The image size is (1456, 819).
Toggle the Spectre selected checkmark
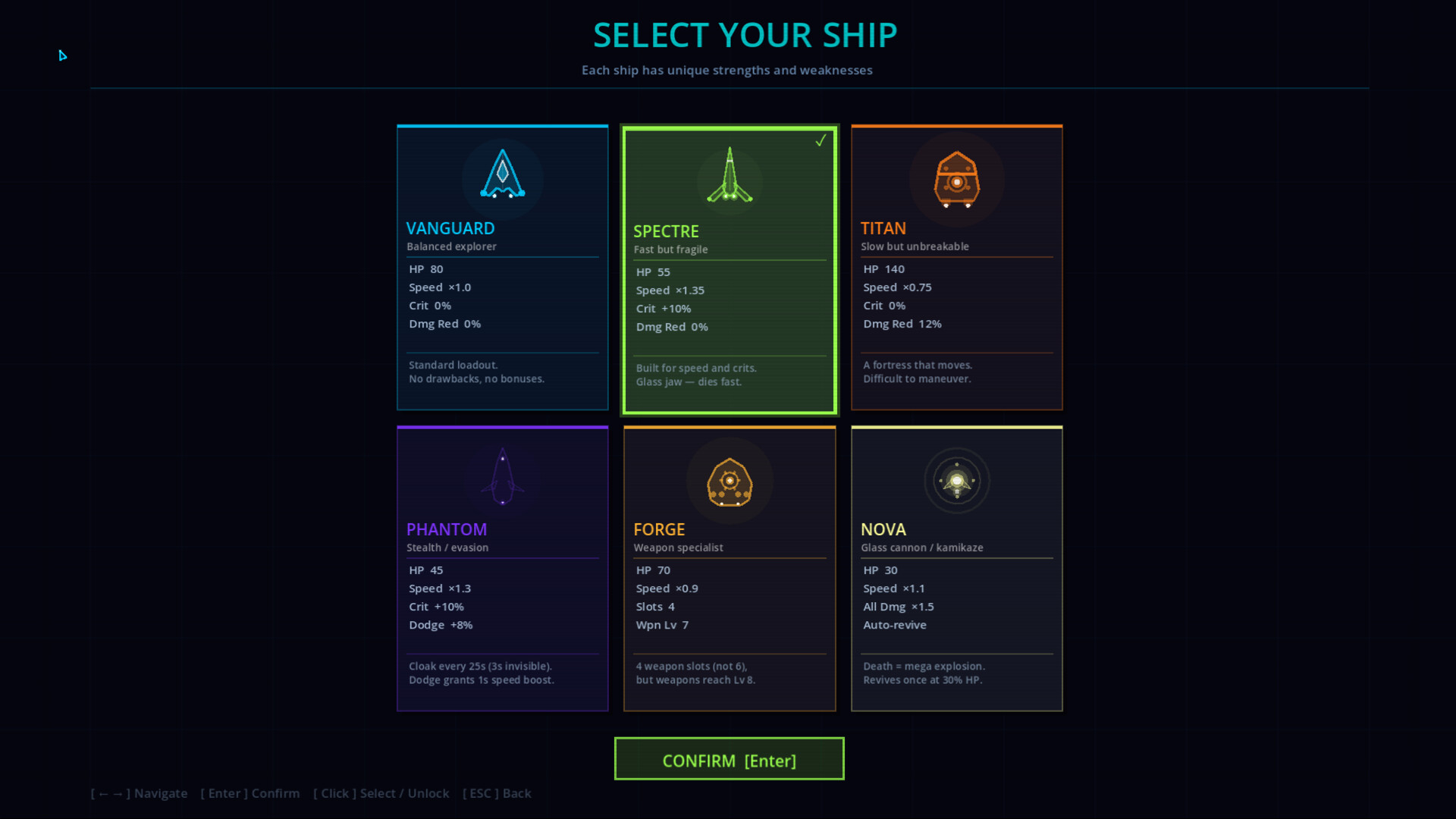coord(821,141)
